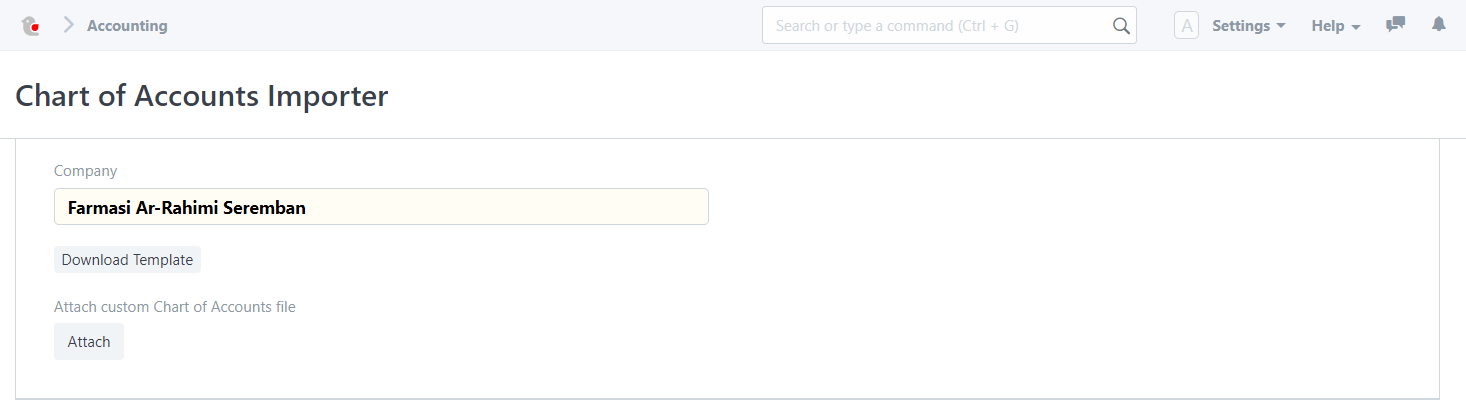Open the chat messages icon
This screenshot has width=1466, height=417.
pyautogui.click(x=1395, y=25)
